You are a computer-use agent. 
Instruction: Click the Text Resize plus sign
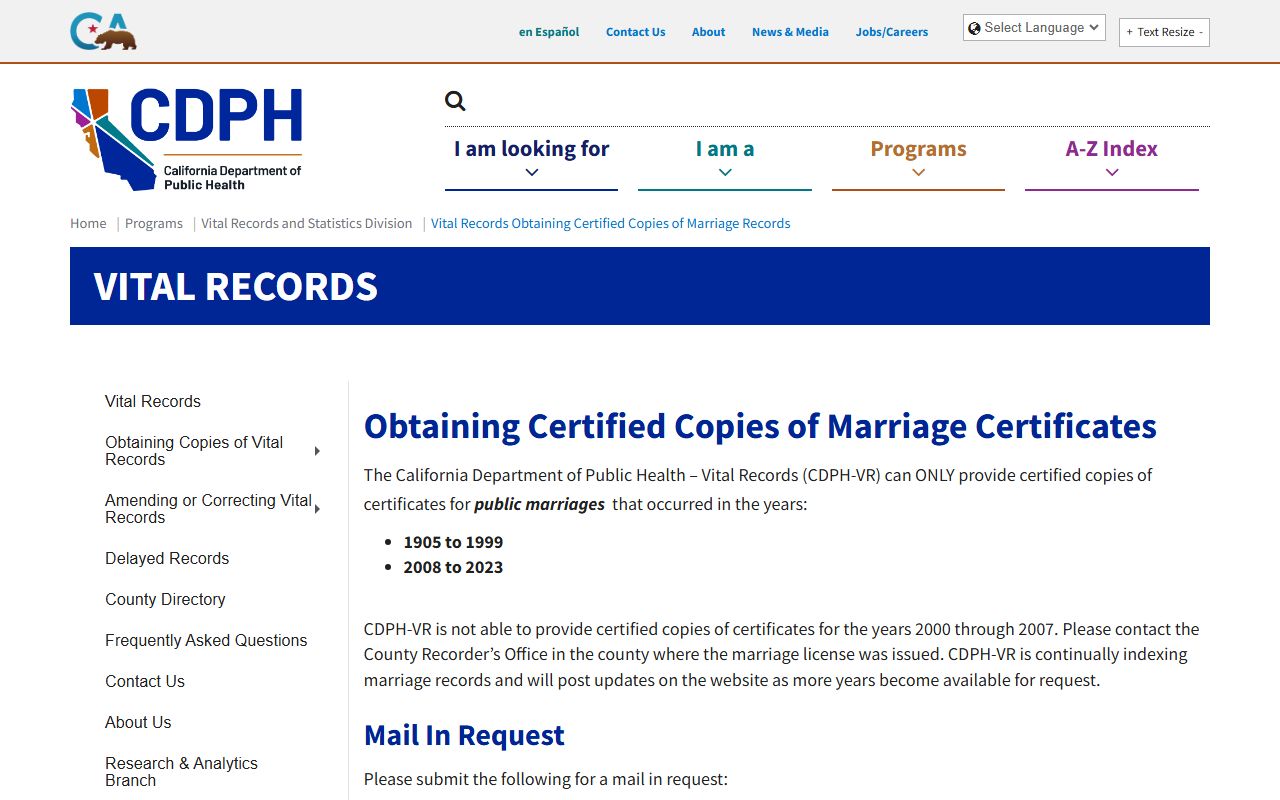tap(1130, 32)
